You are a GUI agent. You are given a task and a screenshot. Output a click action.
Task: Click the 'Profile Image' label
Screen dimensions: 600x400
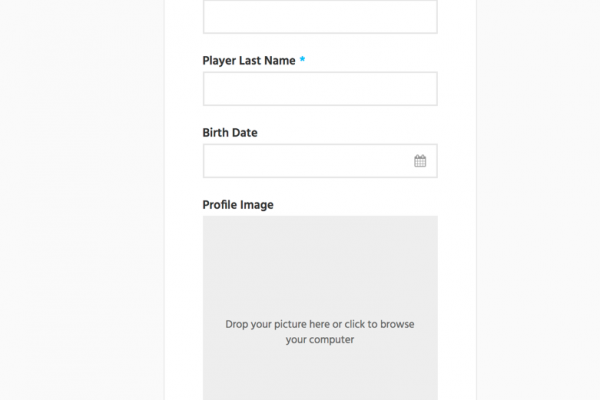pyautogui.click(x=238, y=205)
